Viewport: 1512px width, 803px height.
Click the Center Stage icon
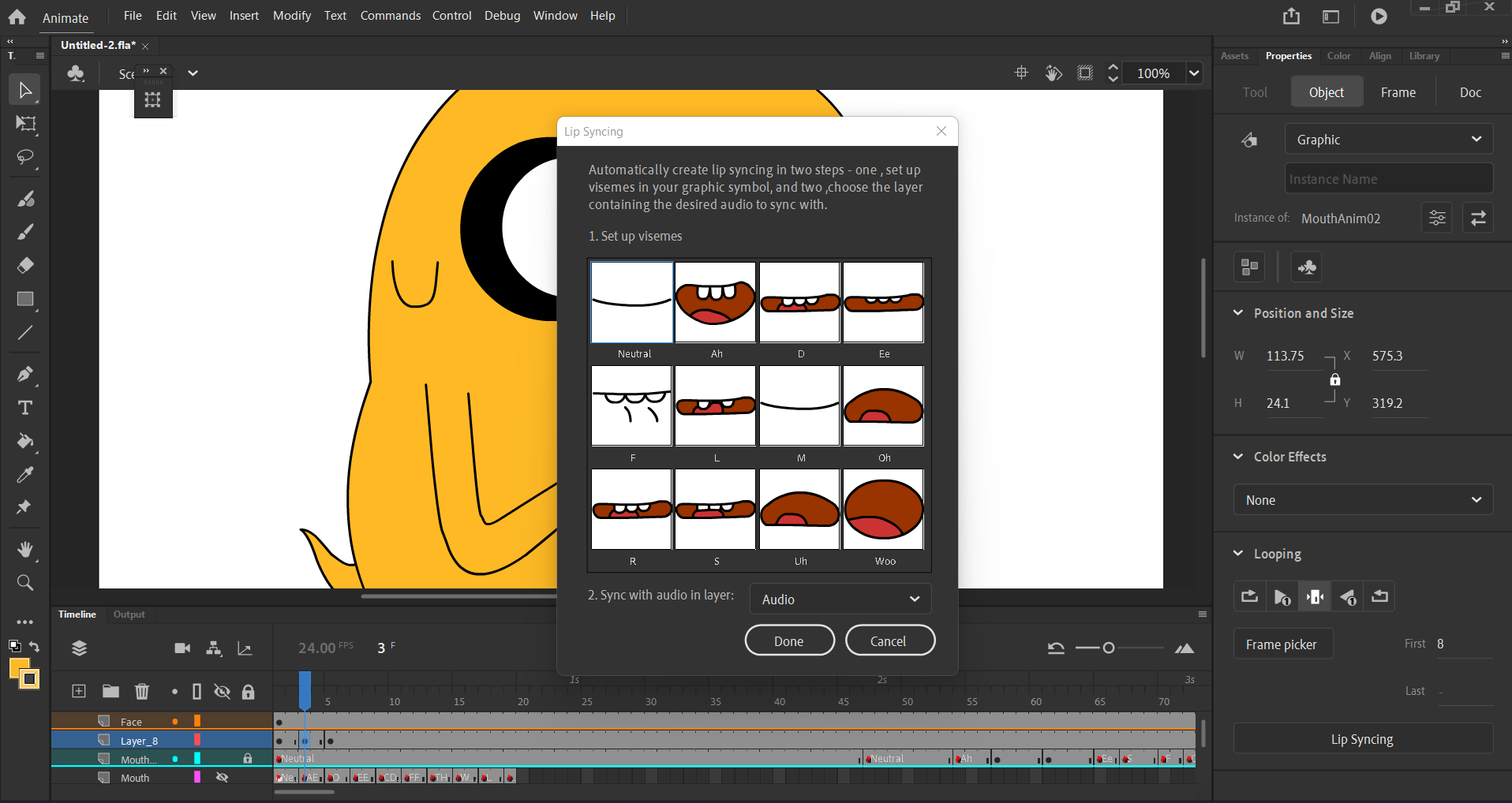pos(1021,73)
